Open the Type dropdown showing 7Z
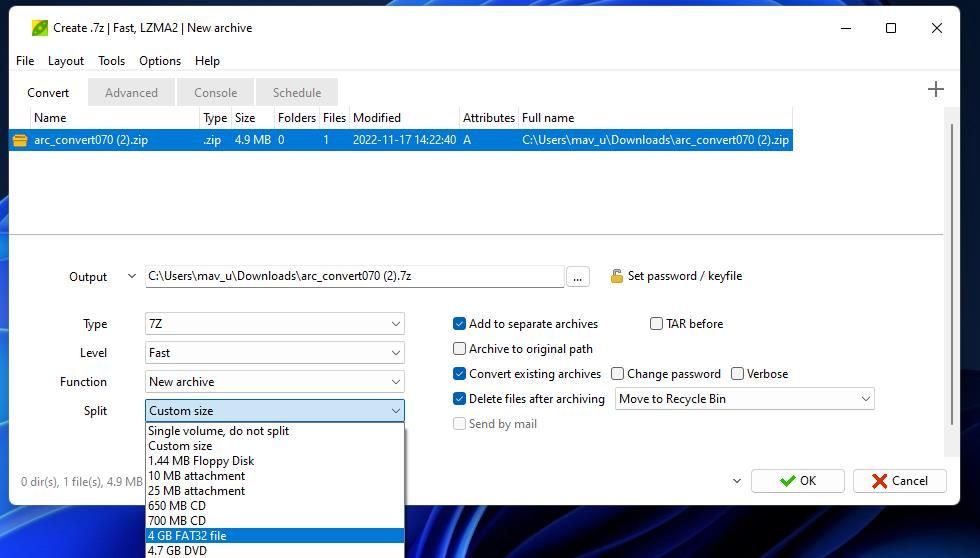This screenshot has height=558, width=980. pos(274,324)
